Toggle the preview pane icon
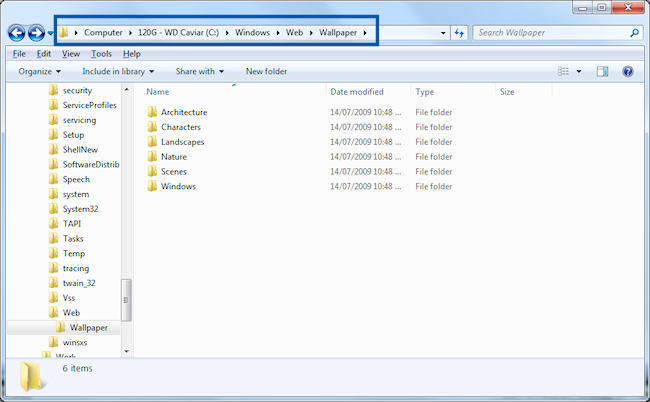 tap(603, 72)
